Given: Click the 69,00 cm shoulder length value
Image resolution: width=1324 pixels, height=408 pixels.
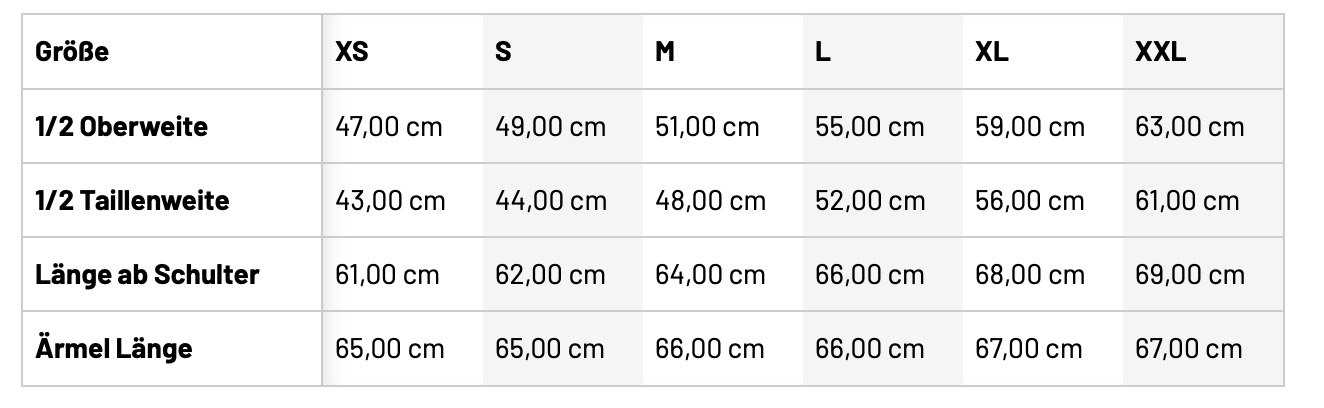Looking at the screenshot, I should (x=1190, y=274).
